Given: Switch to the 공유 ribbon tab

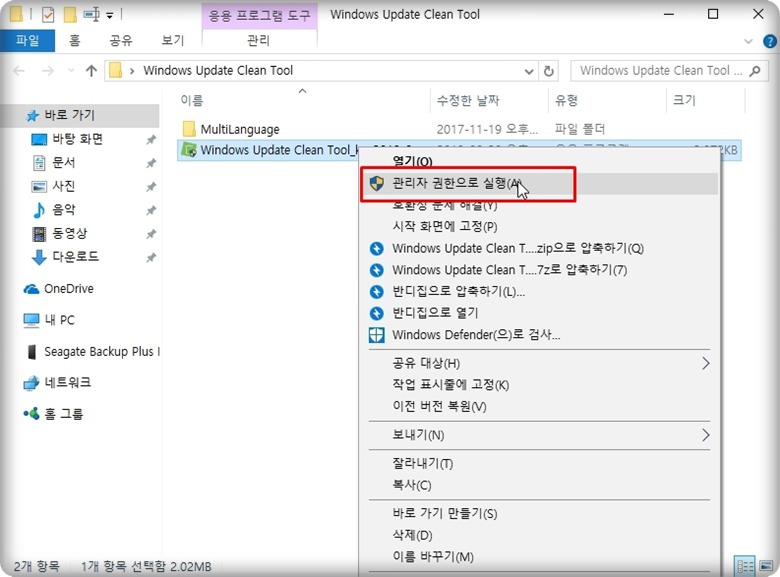Looking at the screenshot, I should (121, 40).
